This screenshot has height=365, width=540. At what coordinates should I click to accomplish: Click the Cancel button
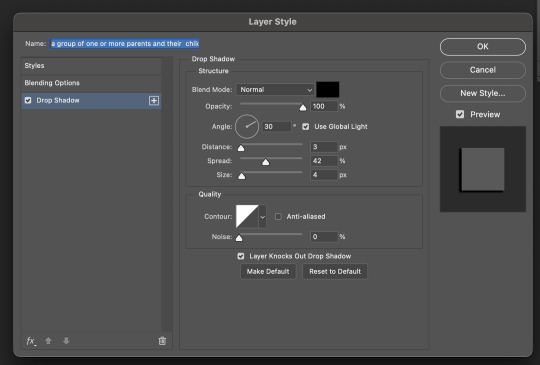482,70
